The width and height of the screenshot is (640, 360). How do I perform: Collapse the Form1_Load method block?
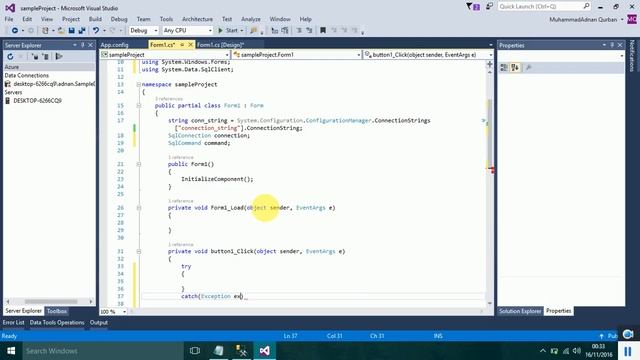(139, 208)
